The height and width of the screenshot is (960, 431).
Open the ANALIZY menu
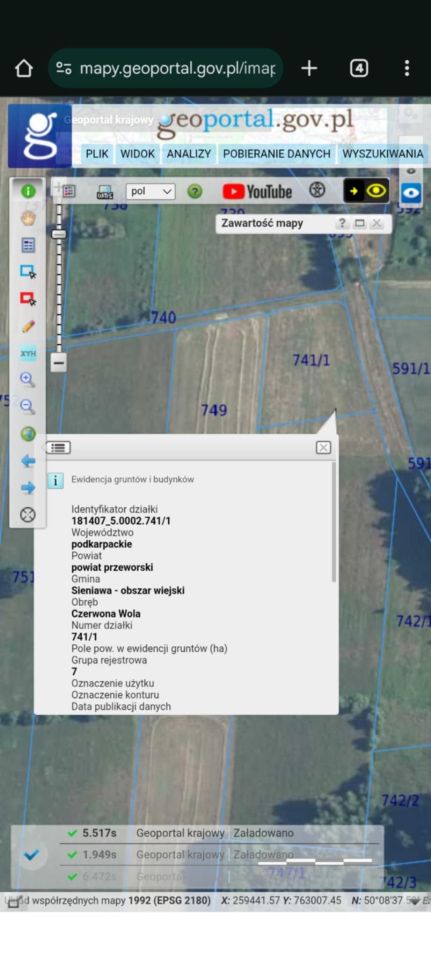(189, 154)
